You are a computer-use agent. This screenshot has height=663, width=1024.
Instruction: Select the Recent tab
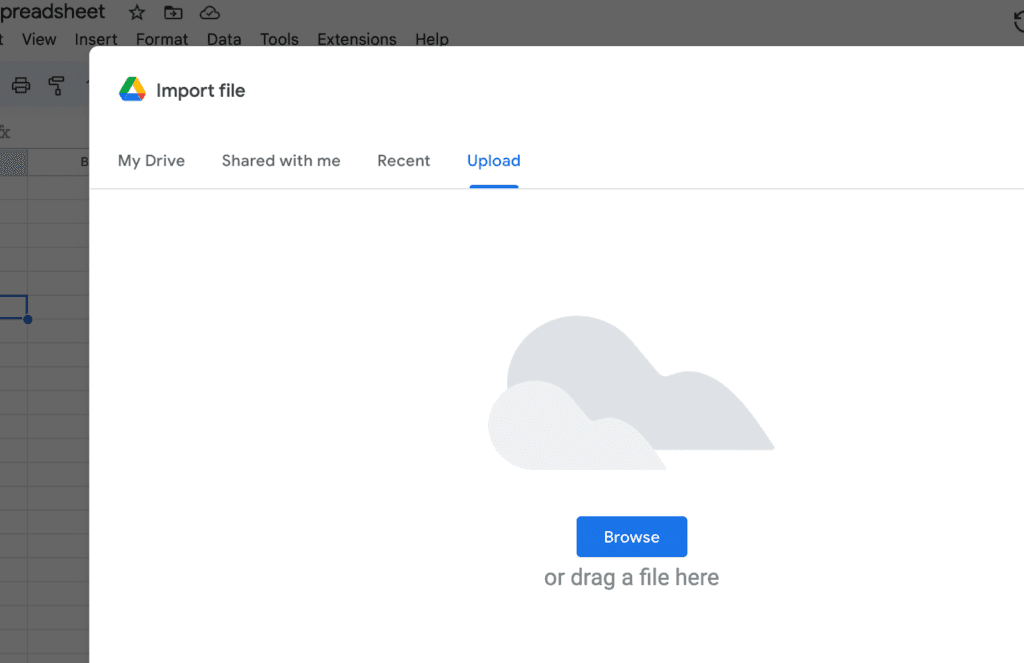403,160
